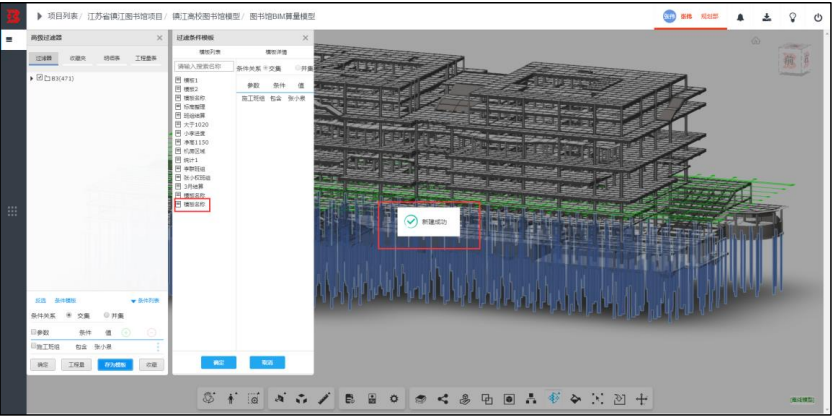Click the dotted grid icon on left sidebar
This screenshot has height=416, width=833.
coord(13,211)
